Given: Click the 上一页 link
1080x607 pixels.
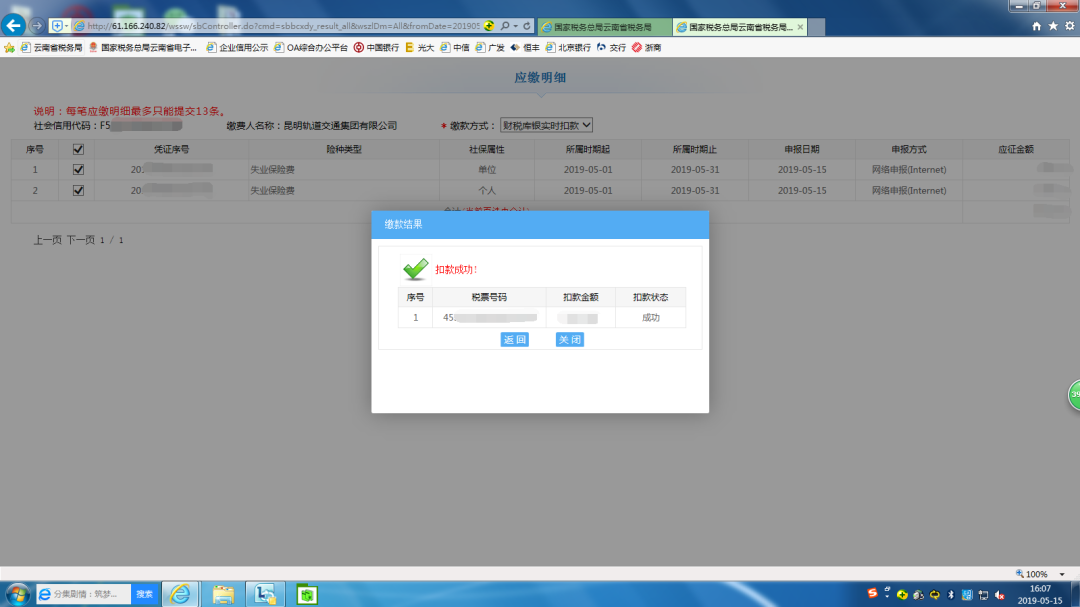Looking at the screenshot, I should pos(48,240).
